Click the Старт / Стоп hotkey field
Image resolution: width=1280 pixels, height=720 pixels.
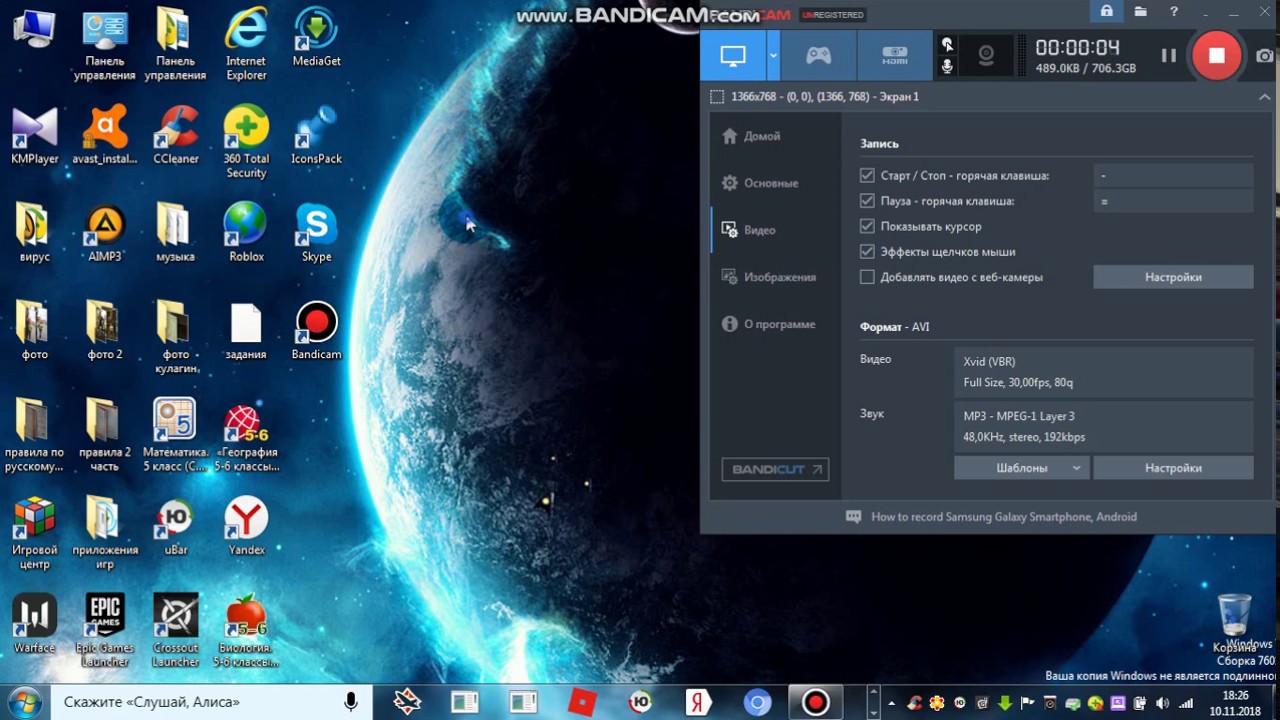coord(1173,175)
